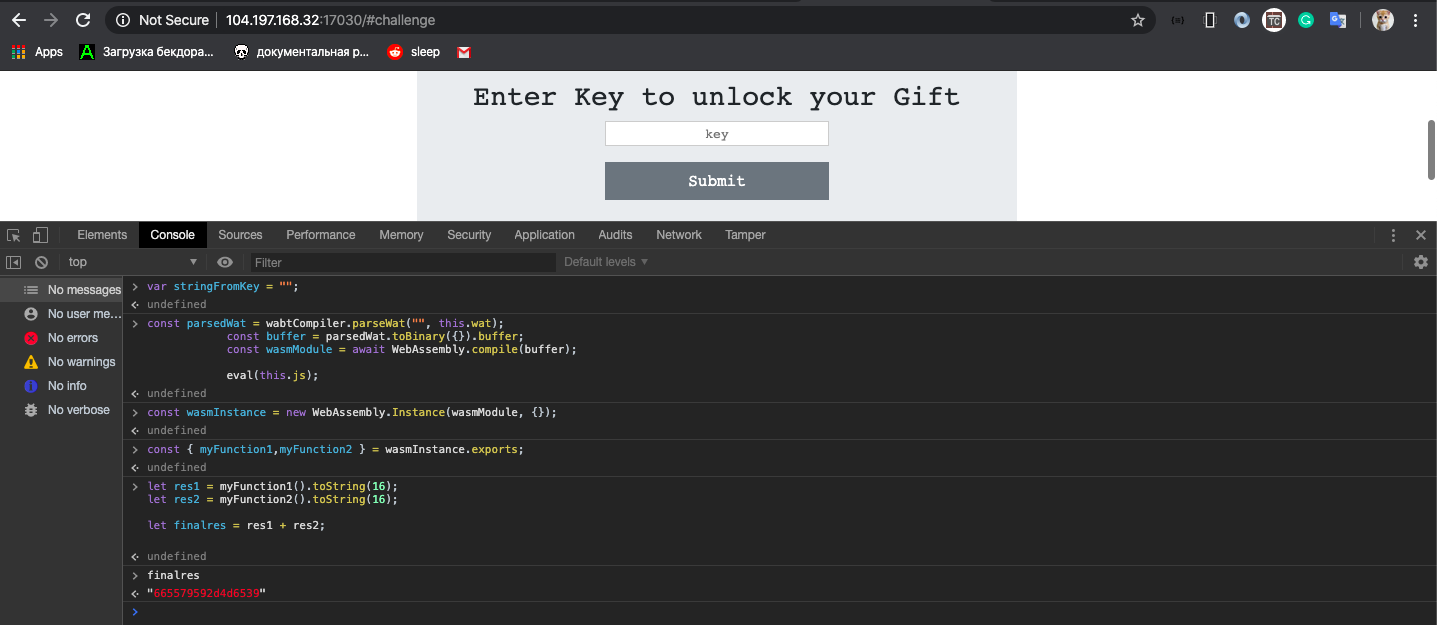Click the Grammarly extension icon
This screenshot has width=1437, height=625.
coord(1305,20)
